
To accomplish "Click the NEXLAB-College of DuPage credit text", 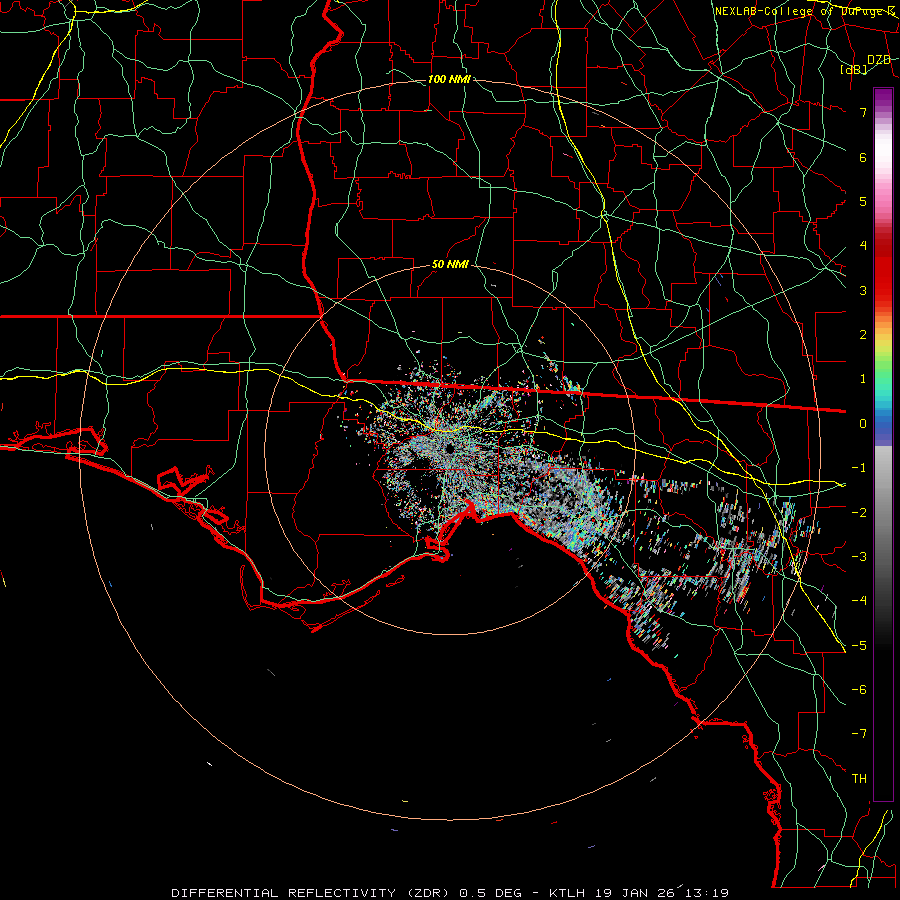I will pyautogui.click(x=804, y=11).
